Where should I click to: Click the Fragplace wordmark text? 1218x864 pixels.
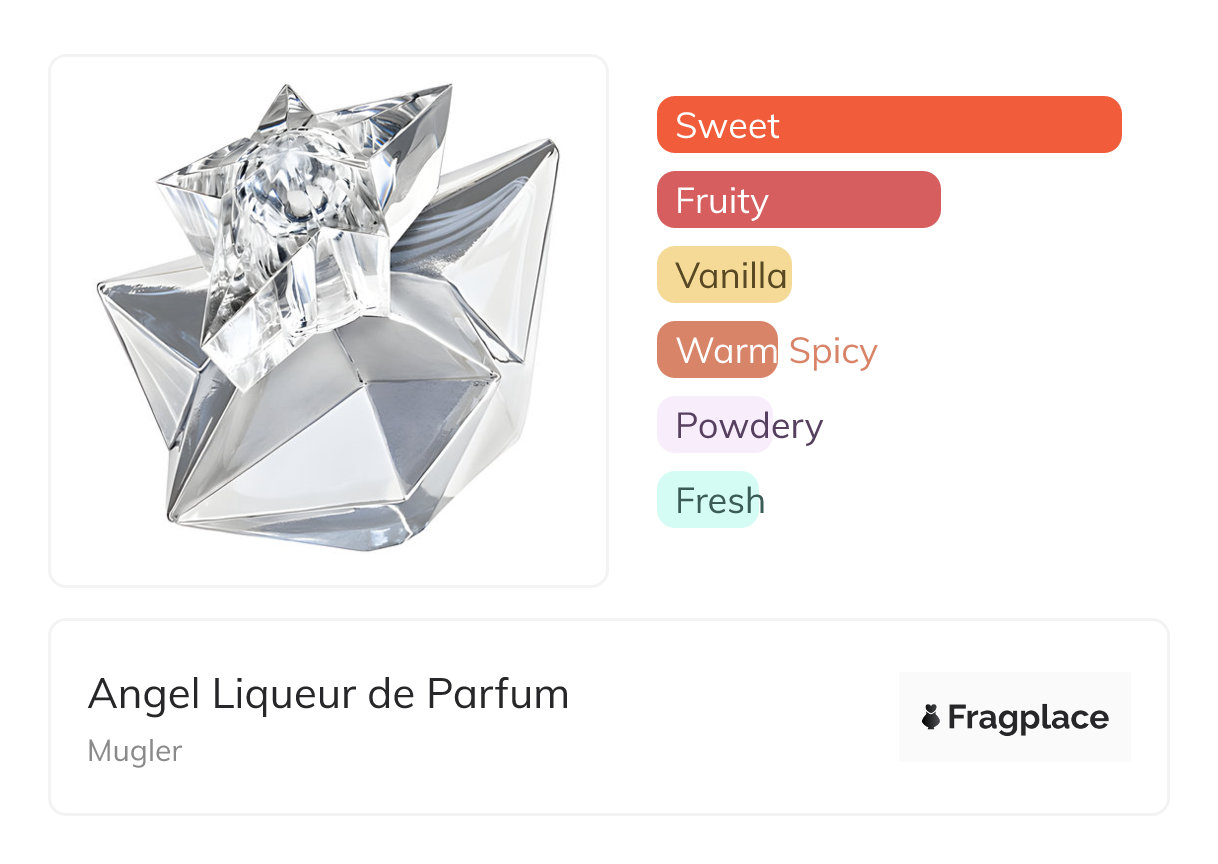click(1028, 717)
